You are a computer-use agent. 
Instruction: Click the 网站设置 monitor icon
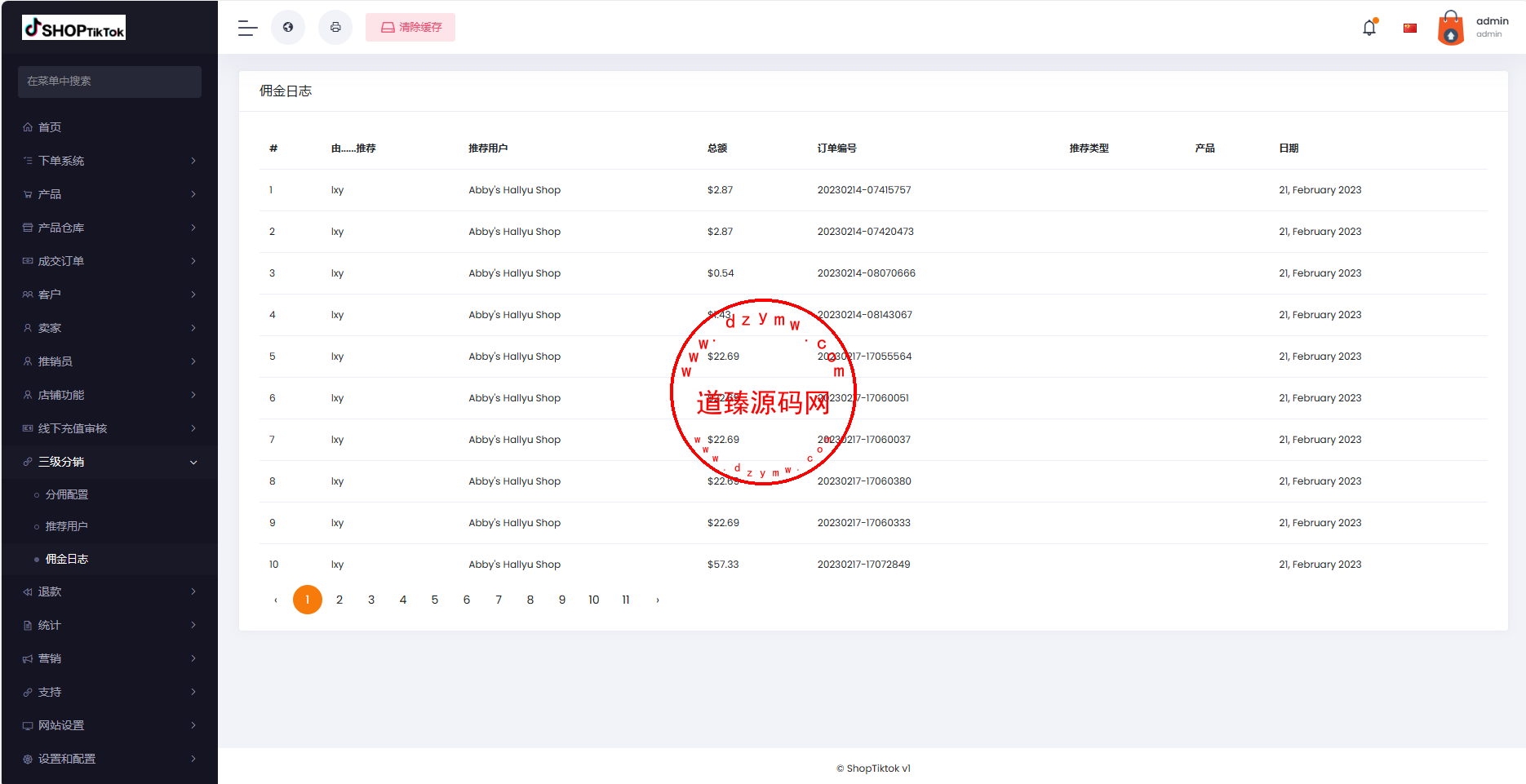[28, 725]
